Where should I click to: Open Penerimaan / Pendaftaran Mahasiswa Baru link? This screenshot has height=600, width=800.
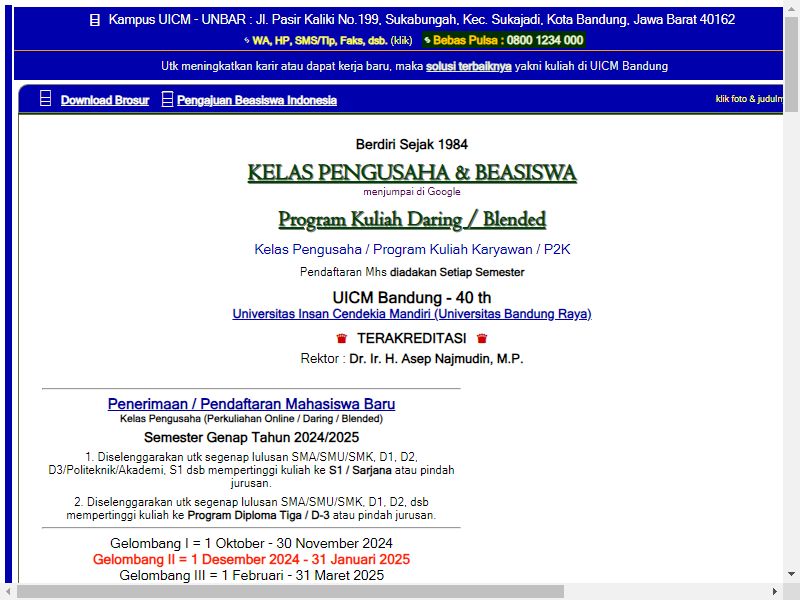[x=252, y=404]
